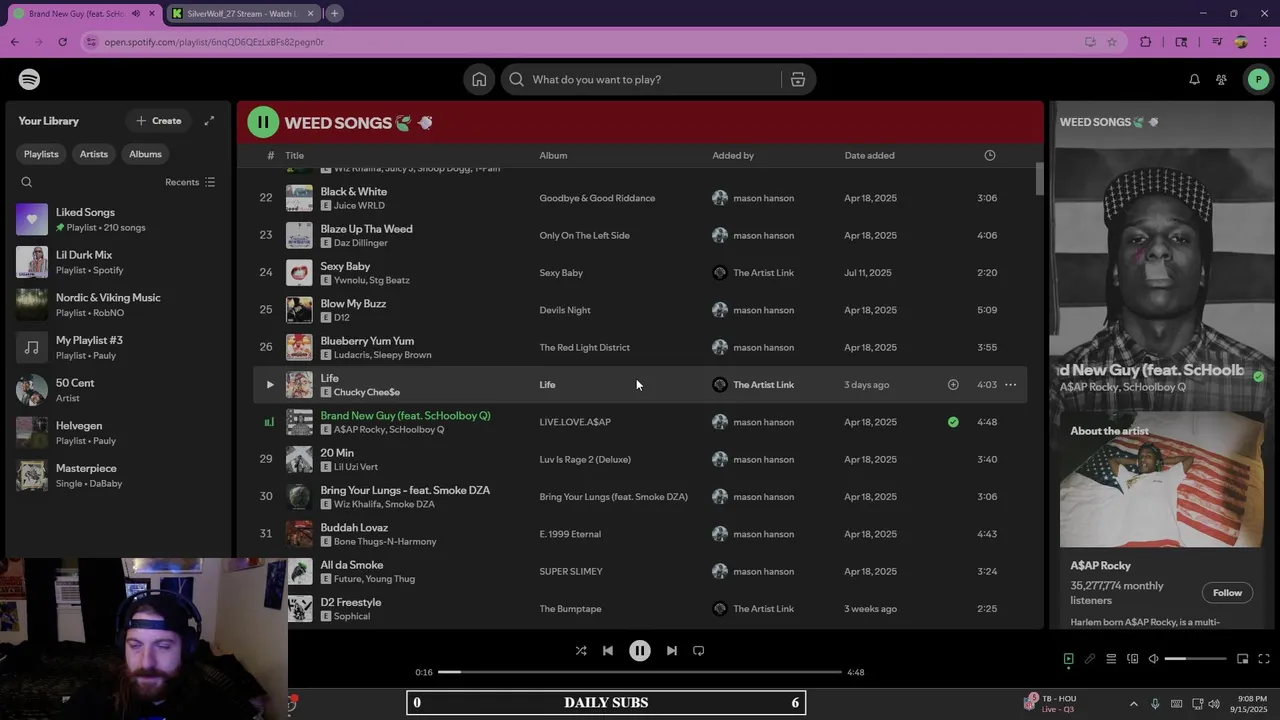The height and width of the screenshot is (720, 1280).
Task: Click the green check in Now Playing panel
Action: [1258, 377]
